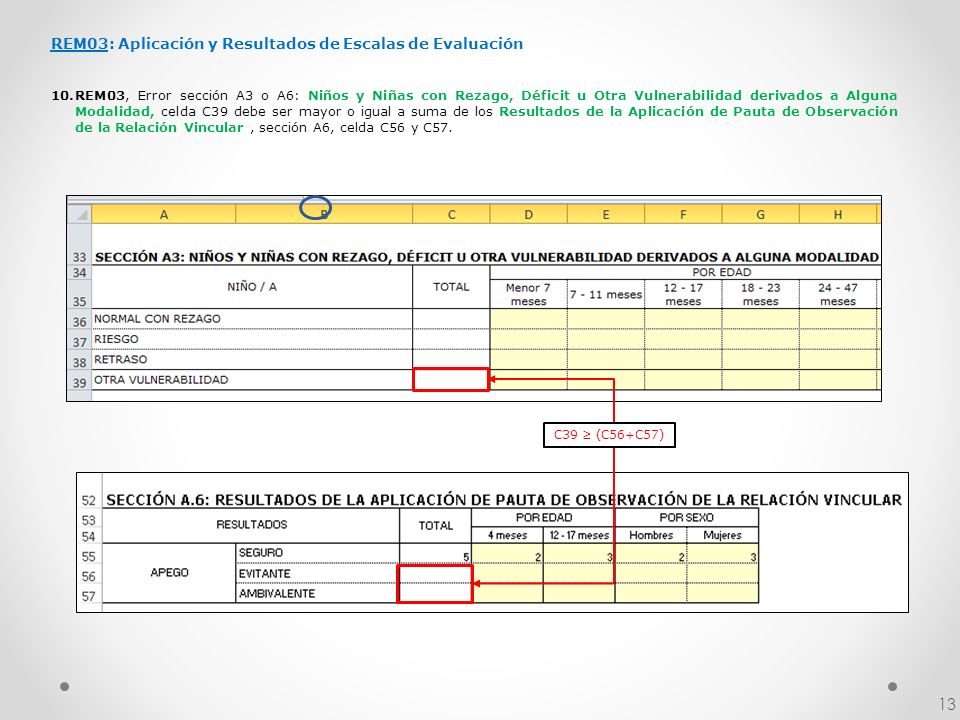Click SEGURO Mujeres cell showing 3
This screenshot has height=720, width=960.
[722, 553]
